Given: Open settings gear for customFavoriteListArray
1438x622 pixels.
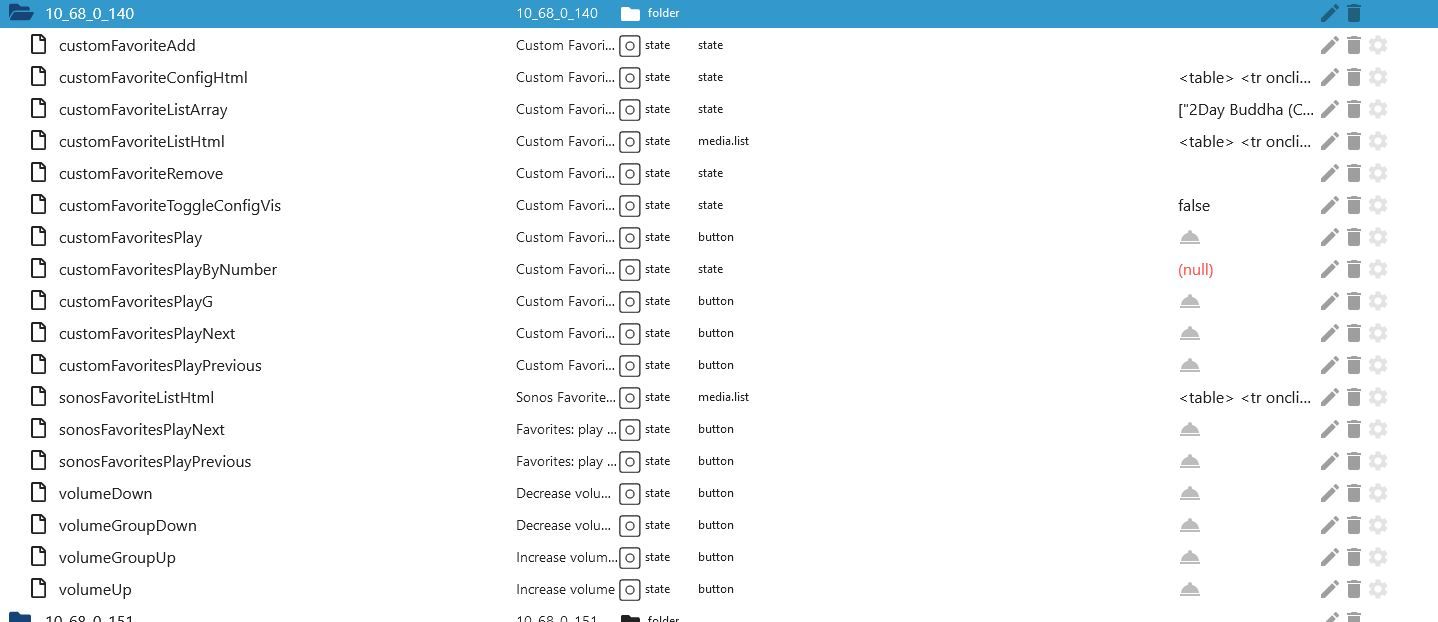Looking at the screenshot, I should pos(1378,109).
